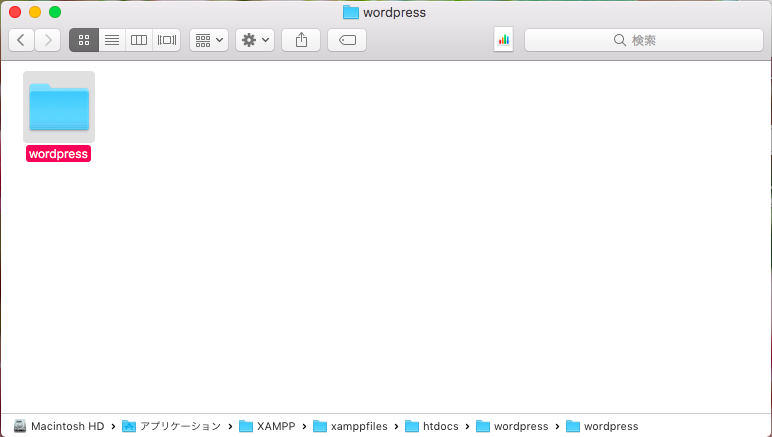Go forward to the next folder
Screen dimensions: 772x437
click(48, 40)
